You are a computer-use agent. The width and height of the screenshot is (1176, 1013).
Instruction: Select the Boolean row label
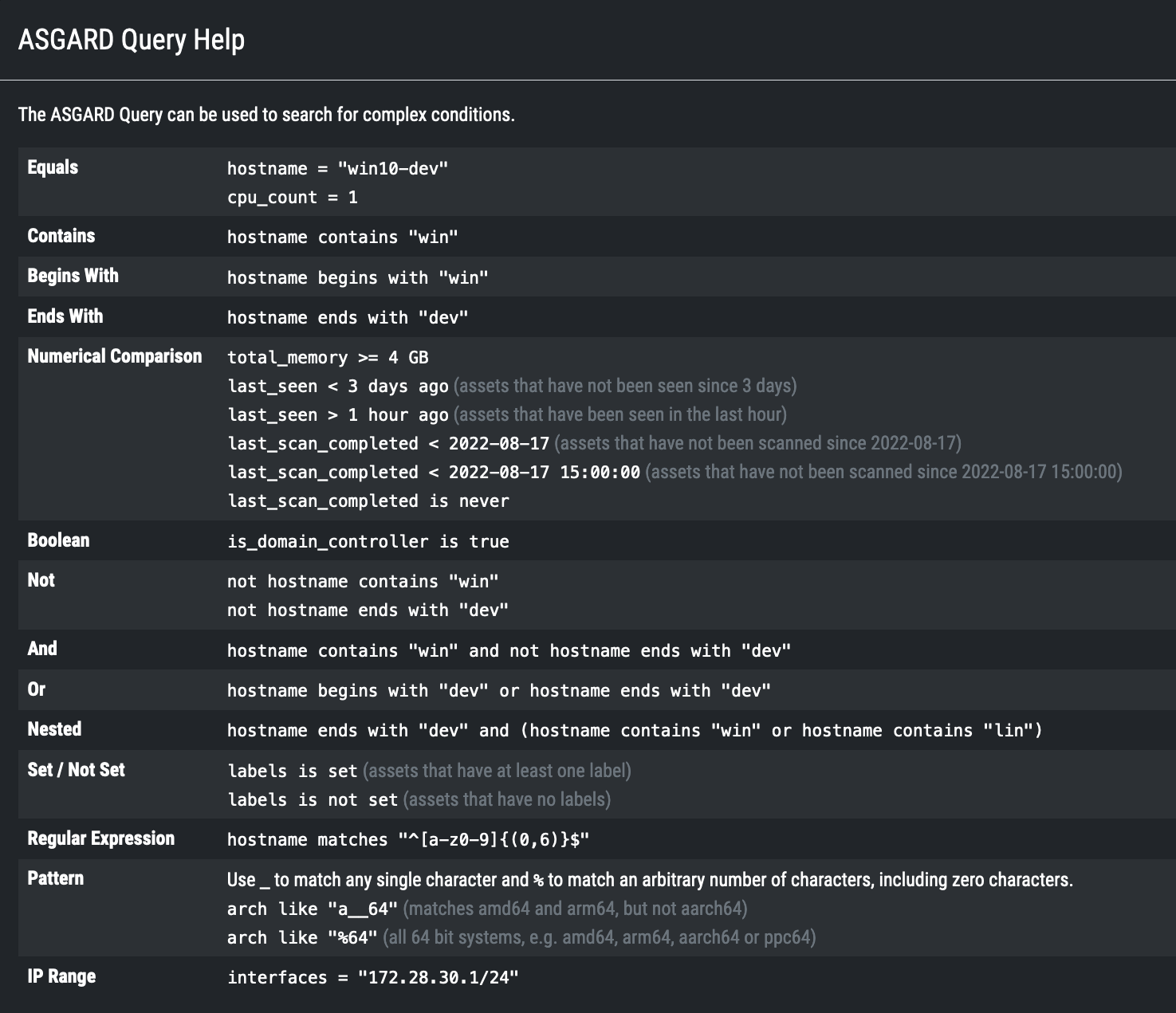(58, 540)
